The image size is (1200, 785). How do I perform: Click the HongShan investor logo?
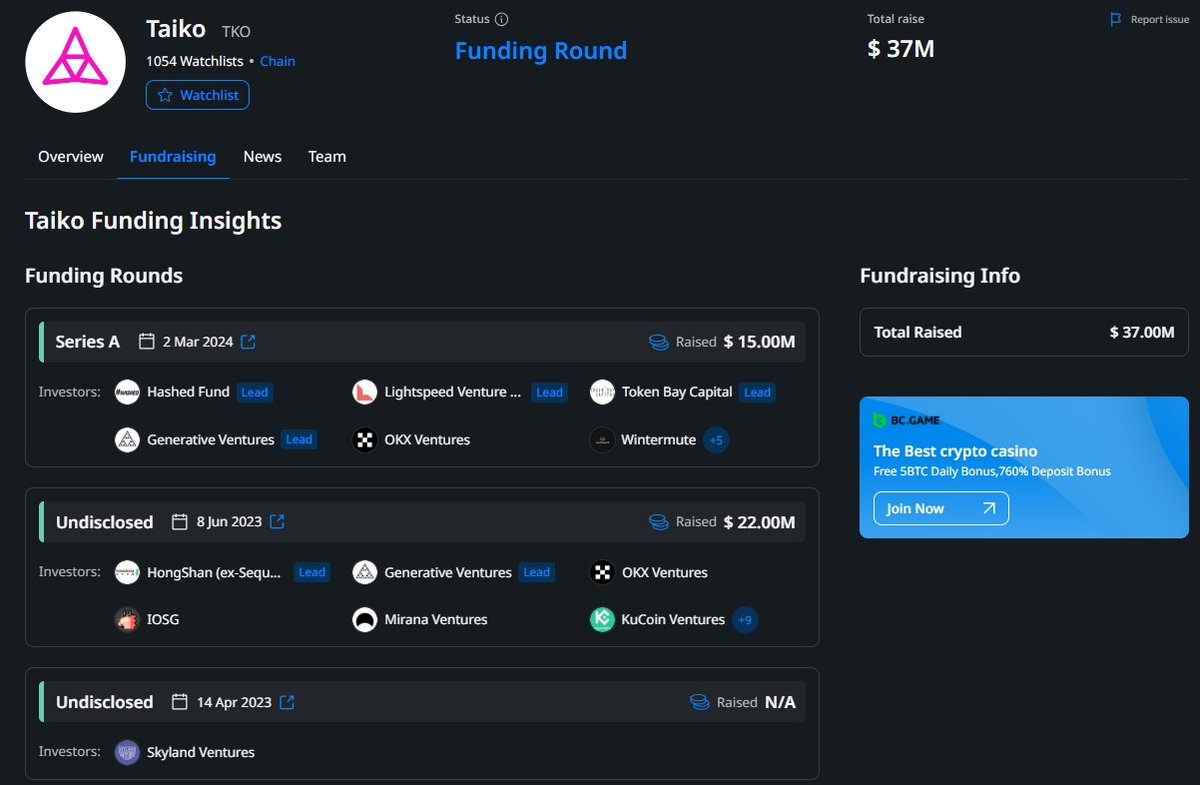click(127, 572)
